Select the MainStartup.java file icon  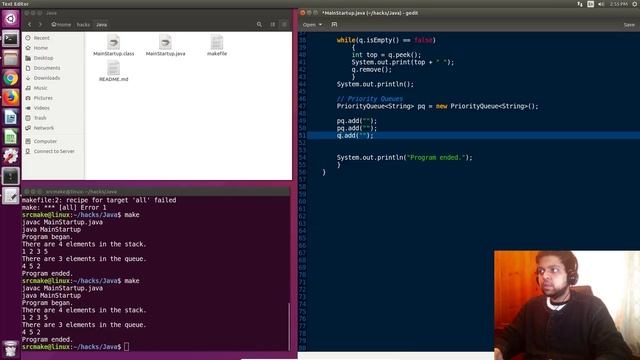(x=165, y=45)
